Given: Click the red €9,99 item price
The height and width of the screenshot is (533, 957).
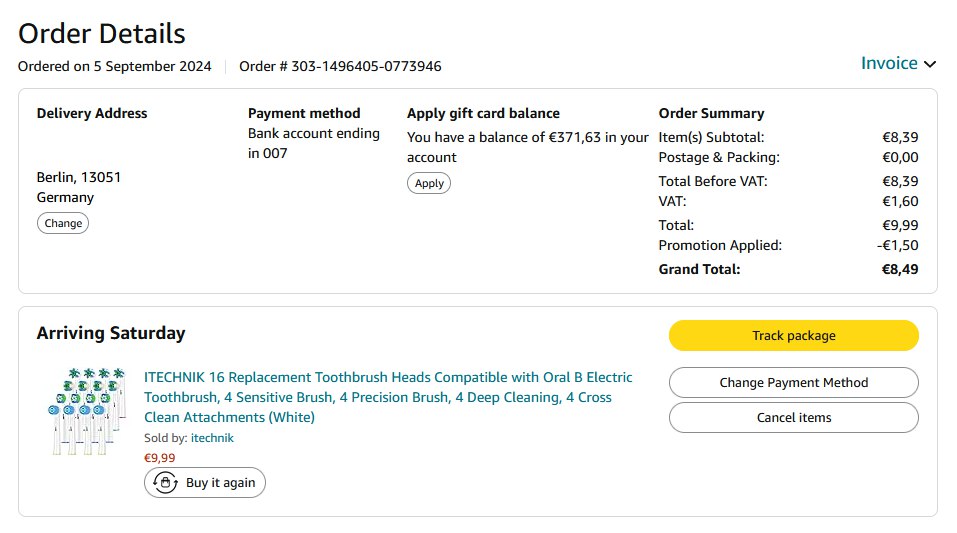Looking at the screenshot, I should point(160,458).
